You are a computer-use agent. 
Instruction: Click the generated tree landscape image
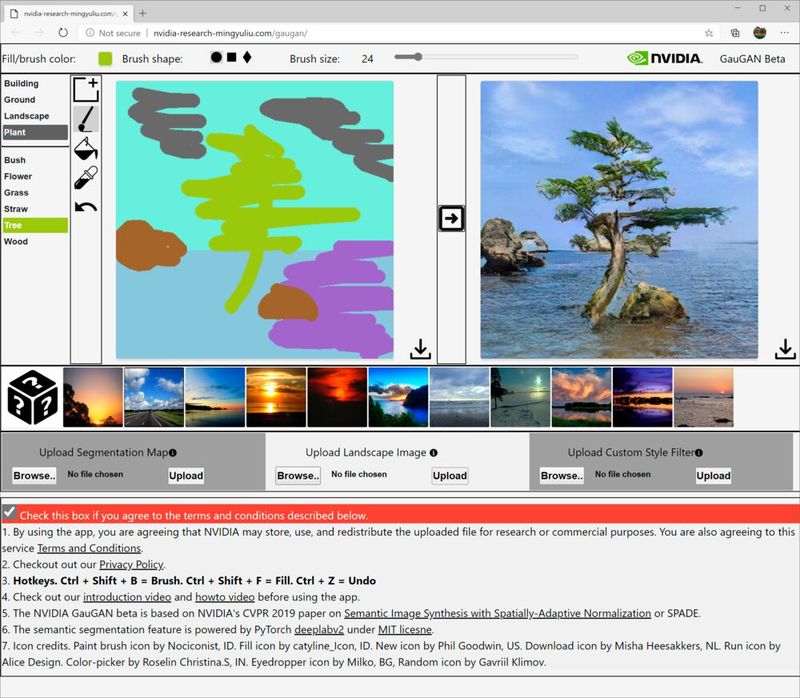click(x=619, y=220)
